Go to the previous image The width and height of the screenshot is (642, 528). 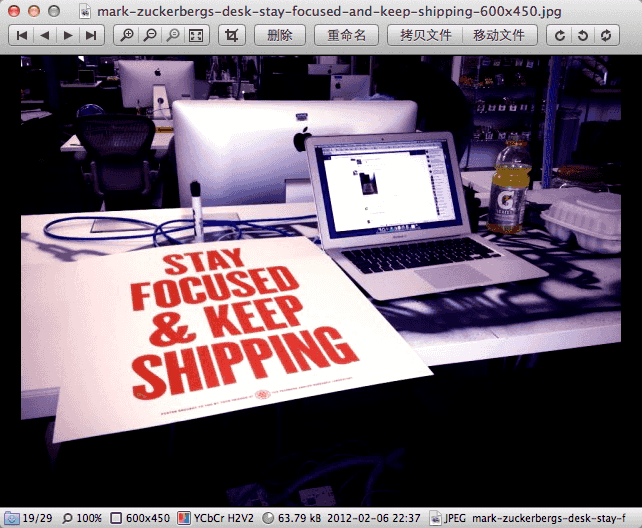[x=45, y=35]
